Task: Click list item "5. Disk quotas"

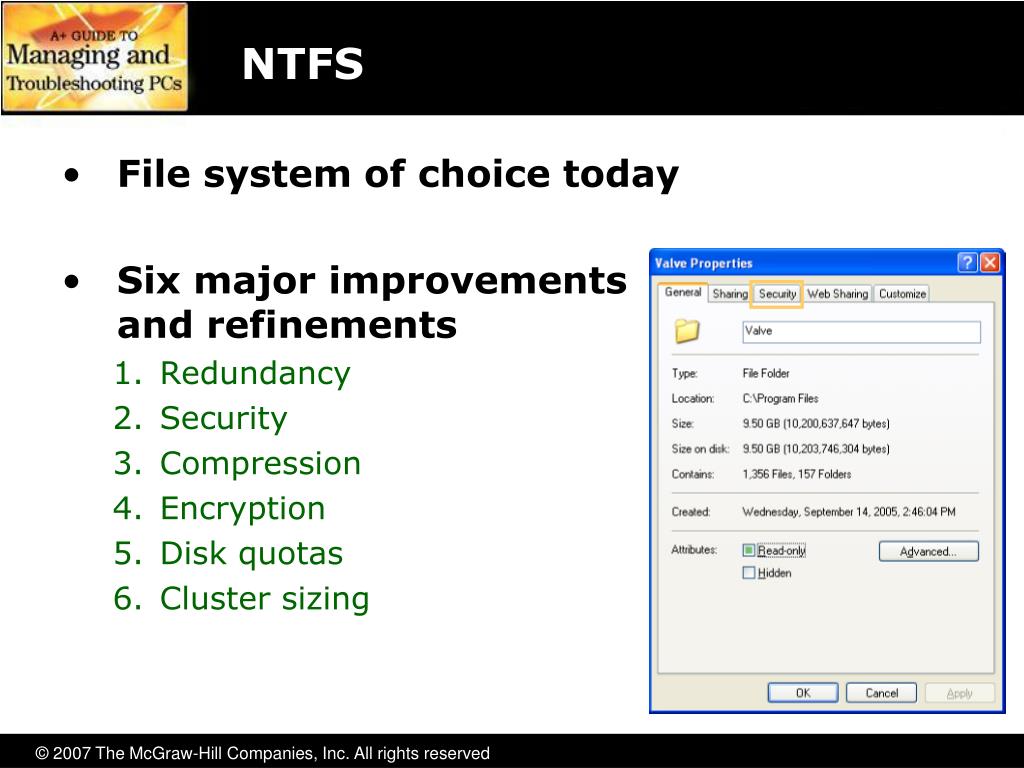Action: click(x=228, y=554)
